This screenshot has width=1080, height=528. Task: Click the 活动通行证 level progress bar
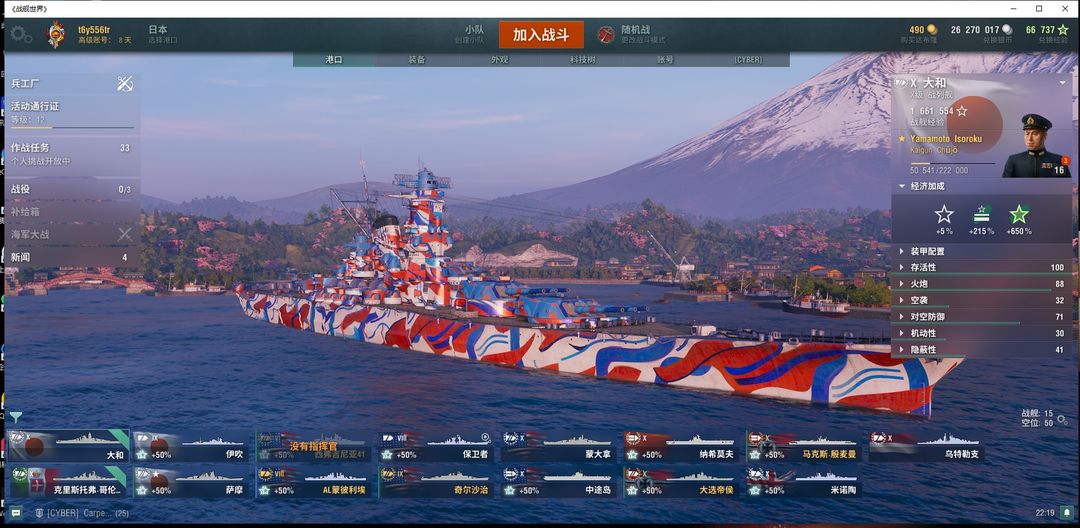coord(72,127)
